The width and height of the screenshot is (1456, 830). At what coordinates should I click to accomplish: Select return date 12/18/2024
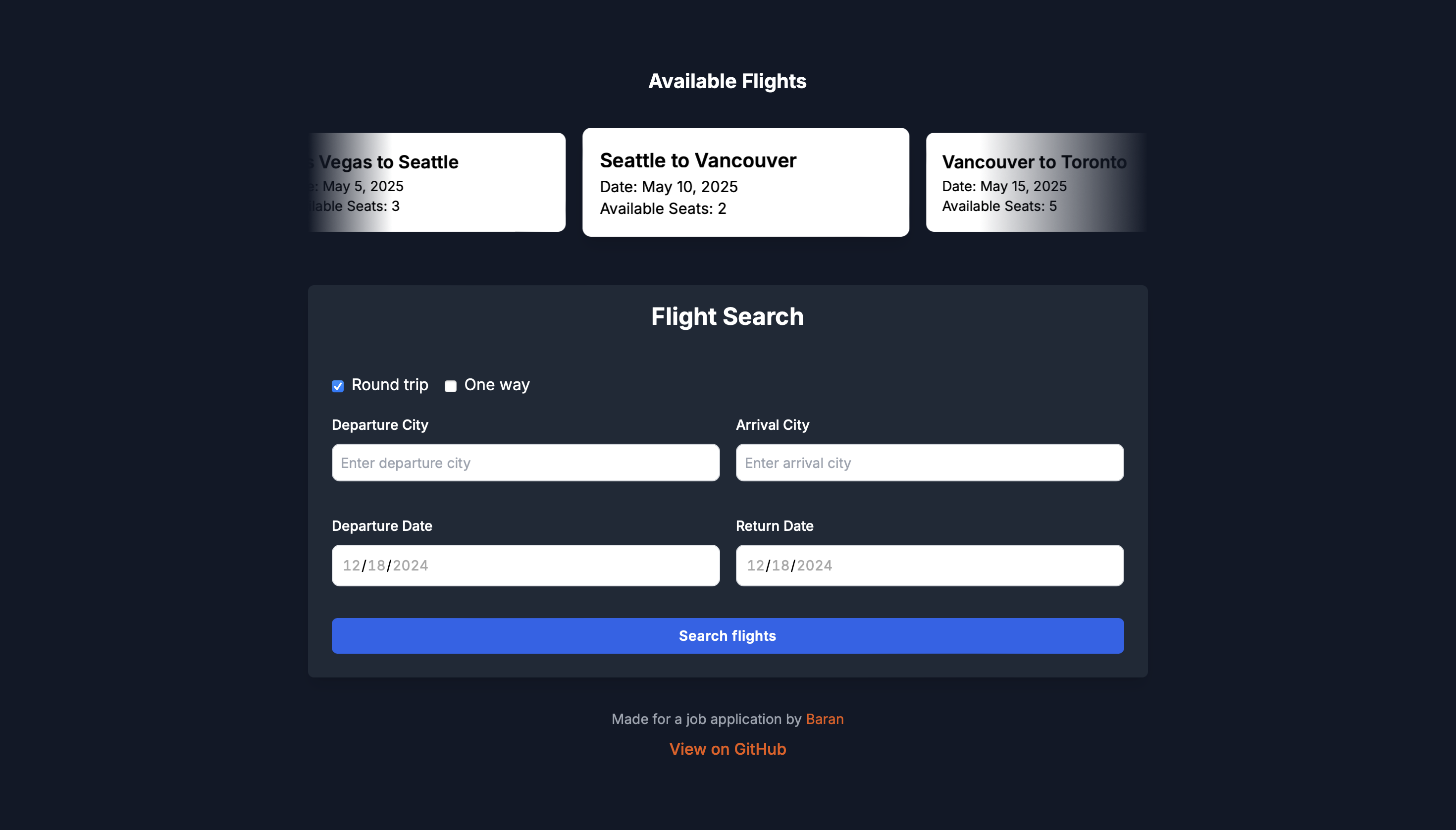point(929,565)
